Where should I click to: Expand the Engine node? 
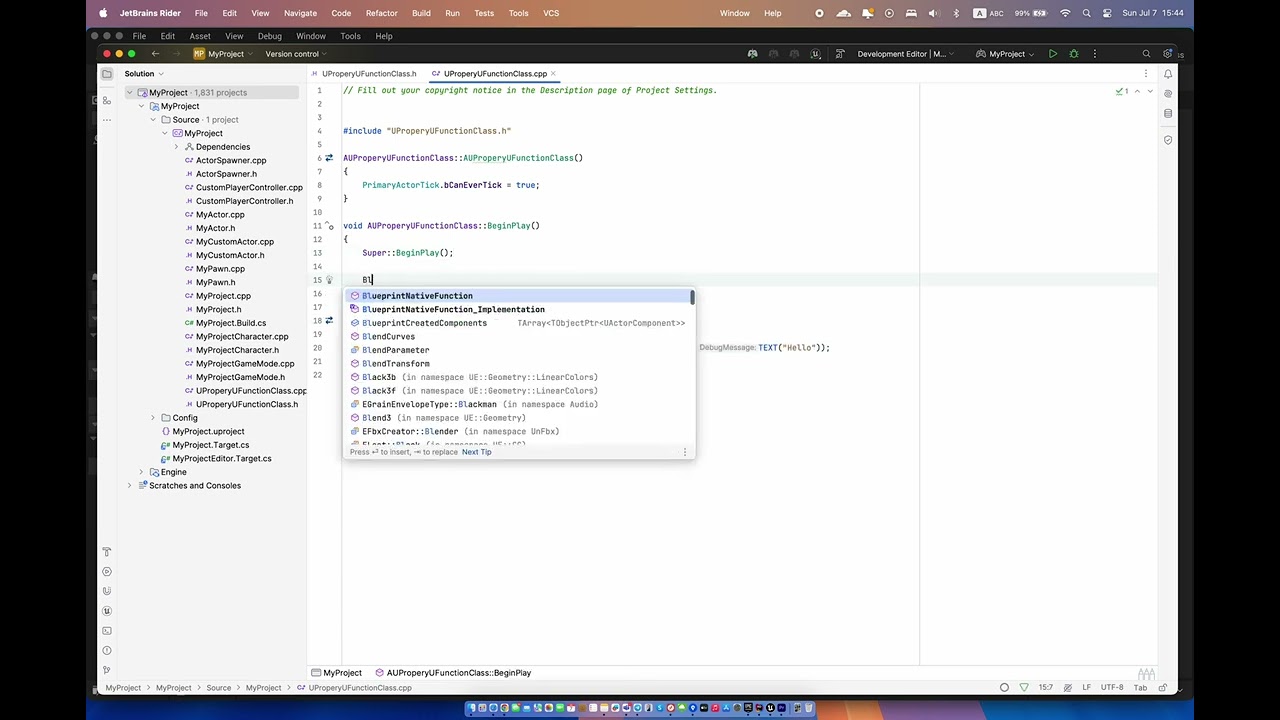[x=141, y=472]
